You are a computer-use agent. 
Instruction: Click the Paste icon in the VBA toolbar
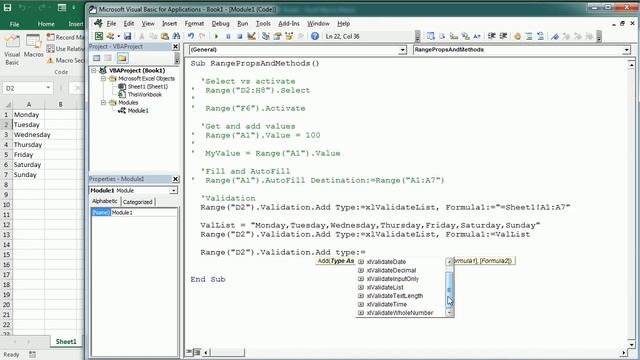[165, 36]
